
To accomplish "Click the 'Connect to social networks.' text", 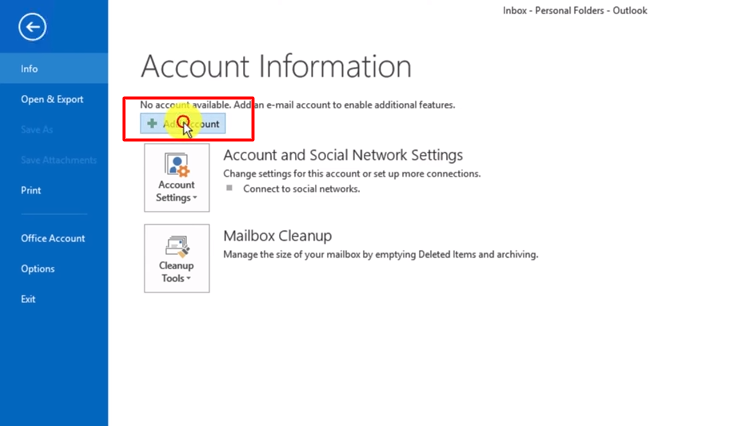I will tap(301, 189).
